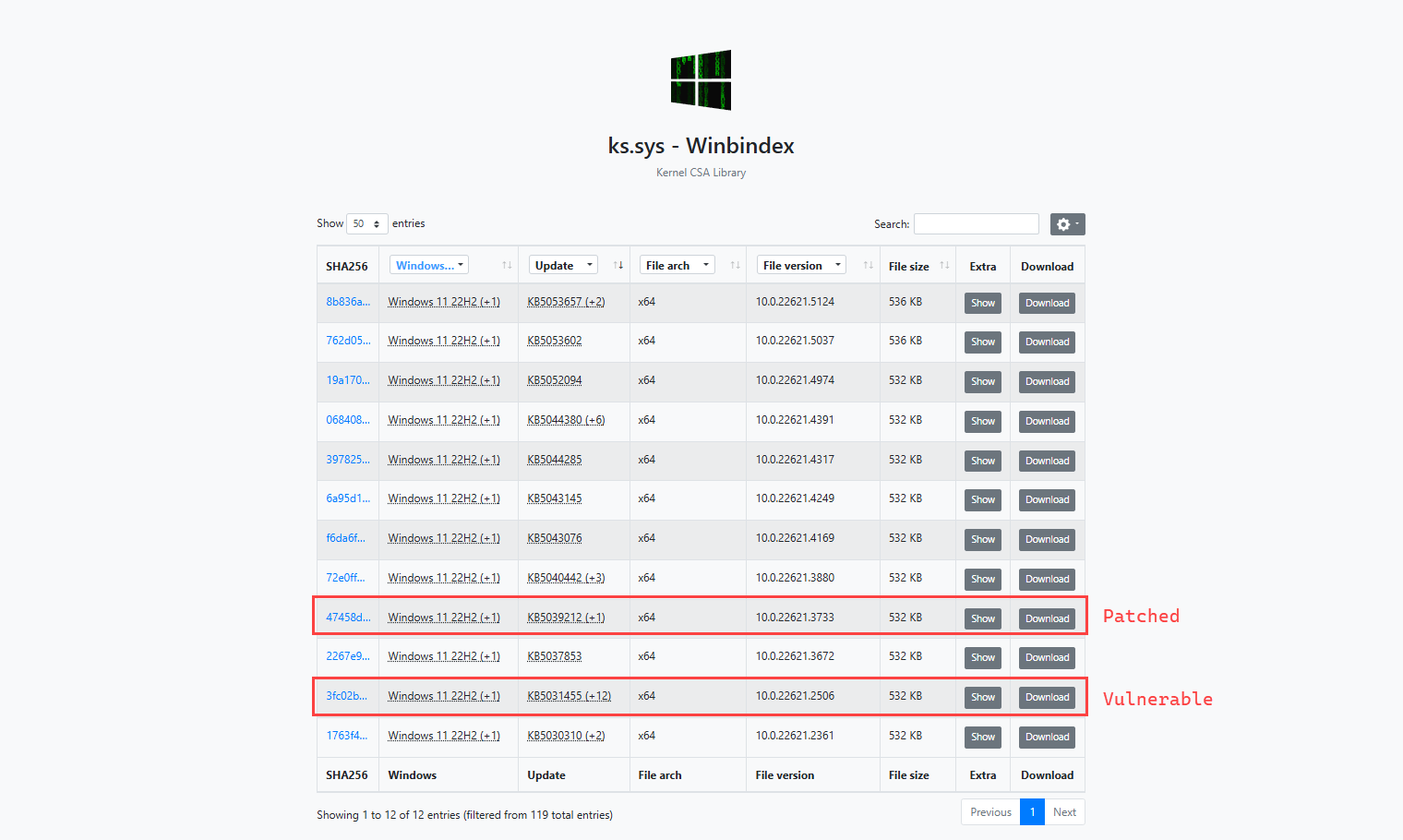Click update KB5052094
This screenshot has height=840, width=1403.
point(555,380)
